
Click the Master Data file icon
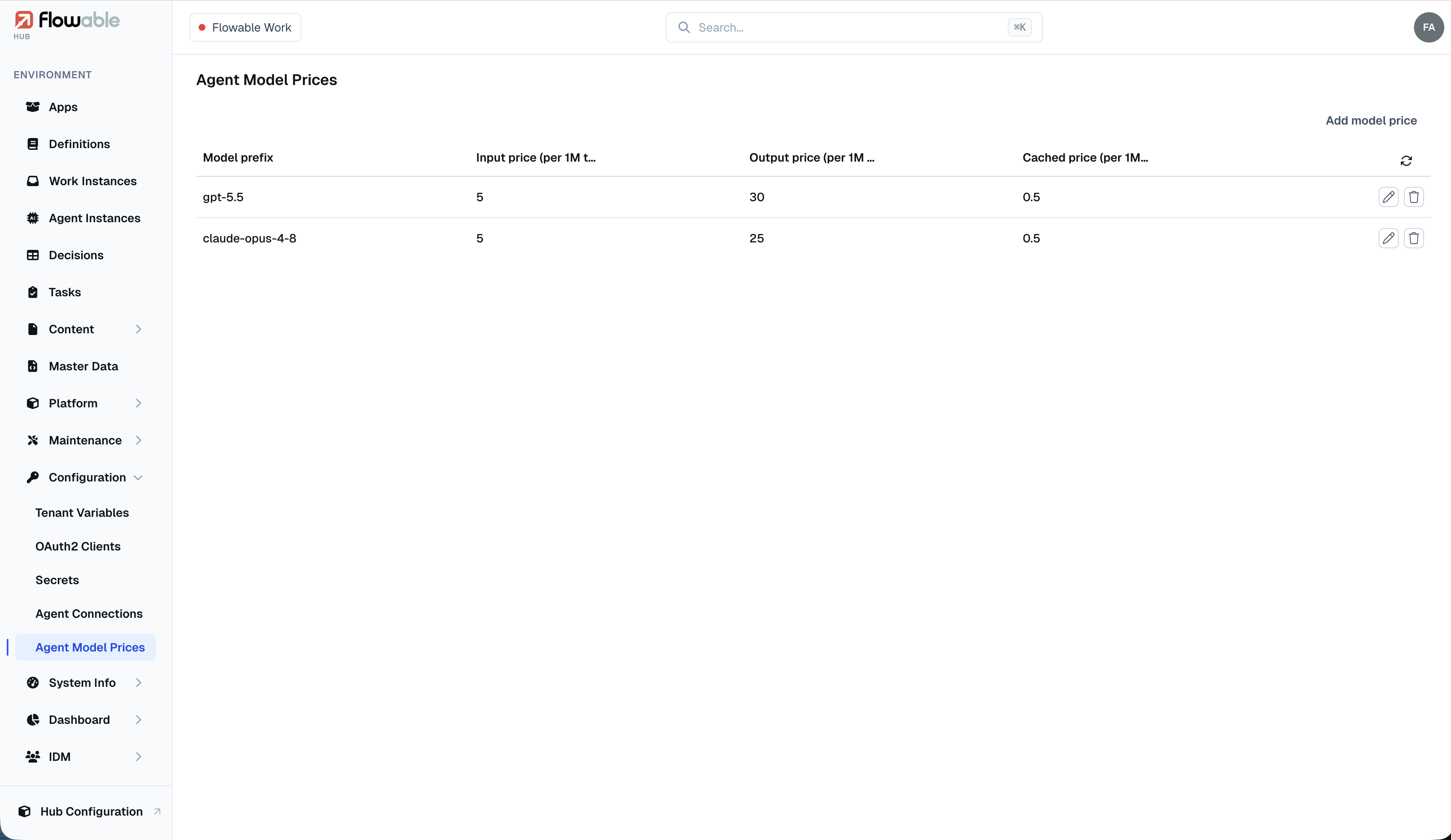coord(33,366)
